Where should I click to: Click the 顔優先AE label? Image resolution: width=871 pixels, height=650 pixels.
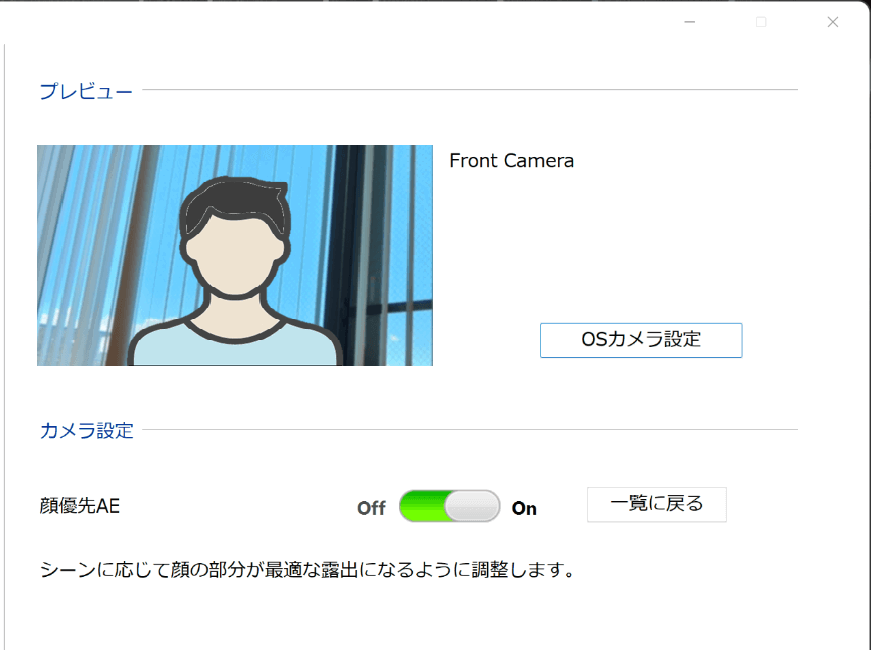80,506
